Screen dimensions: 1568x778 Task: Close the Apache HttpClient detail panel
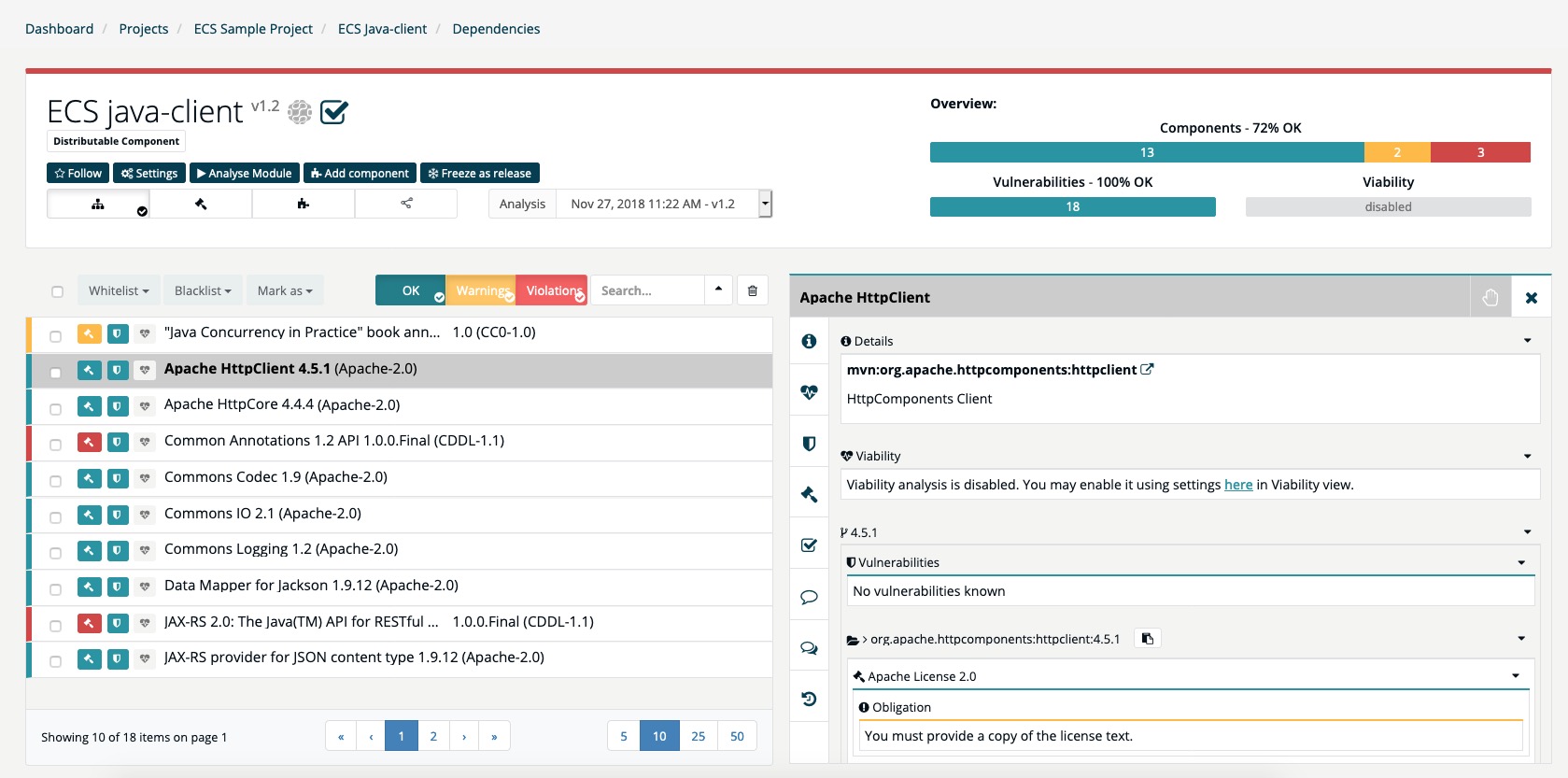coord(1532,297)
